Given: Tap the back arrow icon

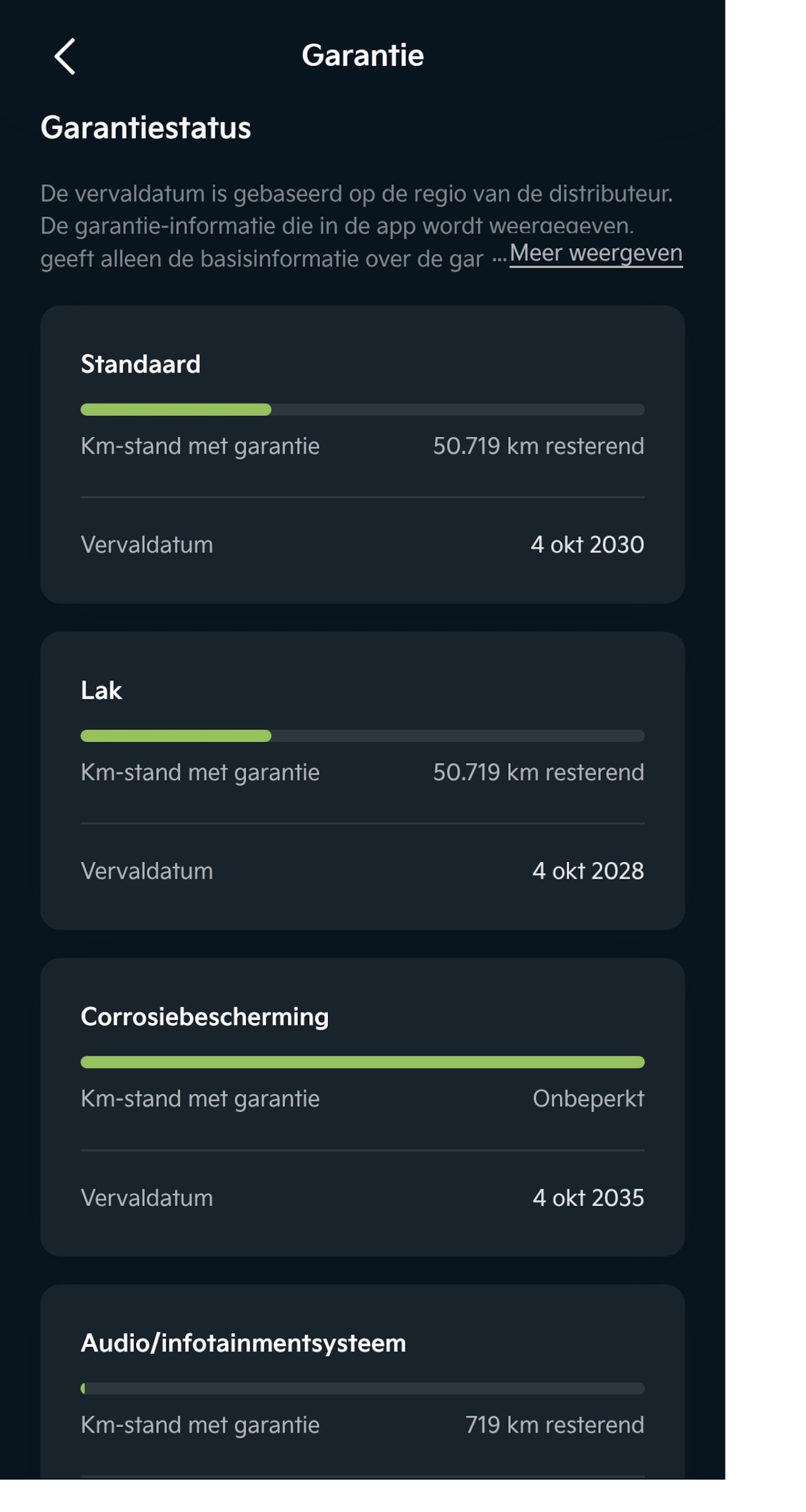Looking at the screenshot, I should pyautogui.click(x=65, y=57).
